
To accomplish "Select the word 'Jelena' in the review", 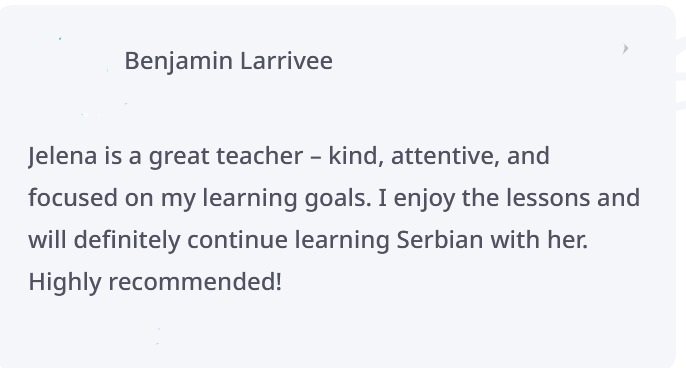I will pyautogui.click(x=63, y=156).
